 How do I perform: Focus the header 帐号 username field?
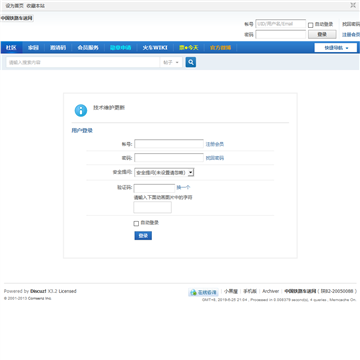(281, 24)
